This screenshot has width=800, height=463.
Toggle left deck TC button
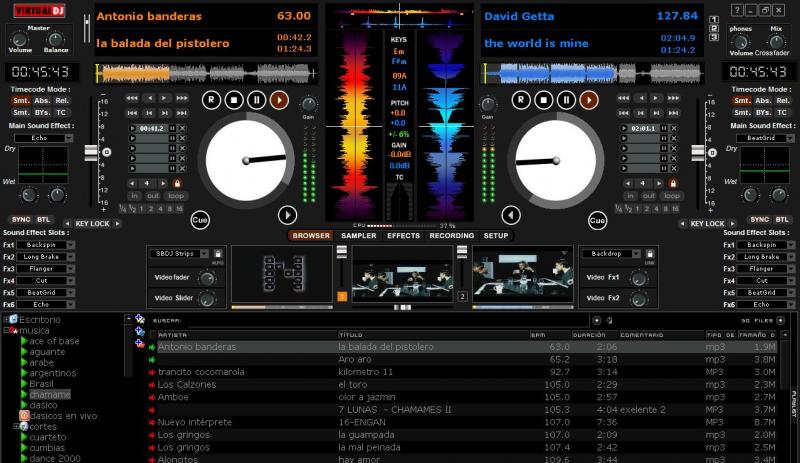pos(61,112)
